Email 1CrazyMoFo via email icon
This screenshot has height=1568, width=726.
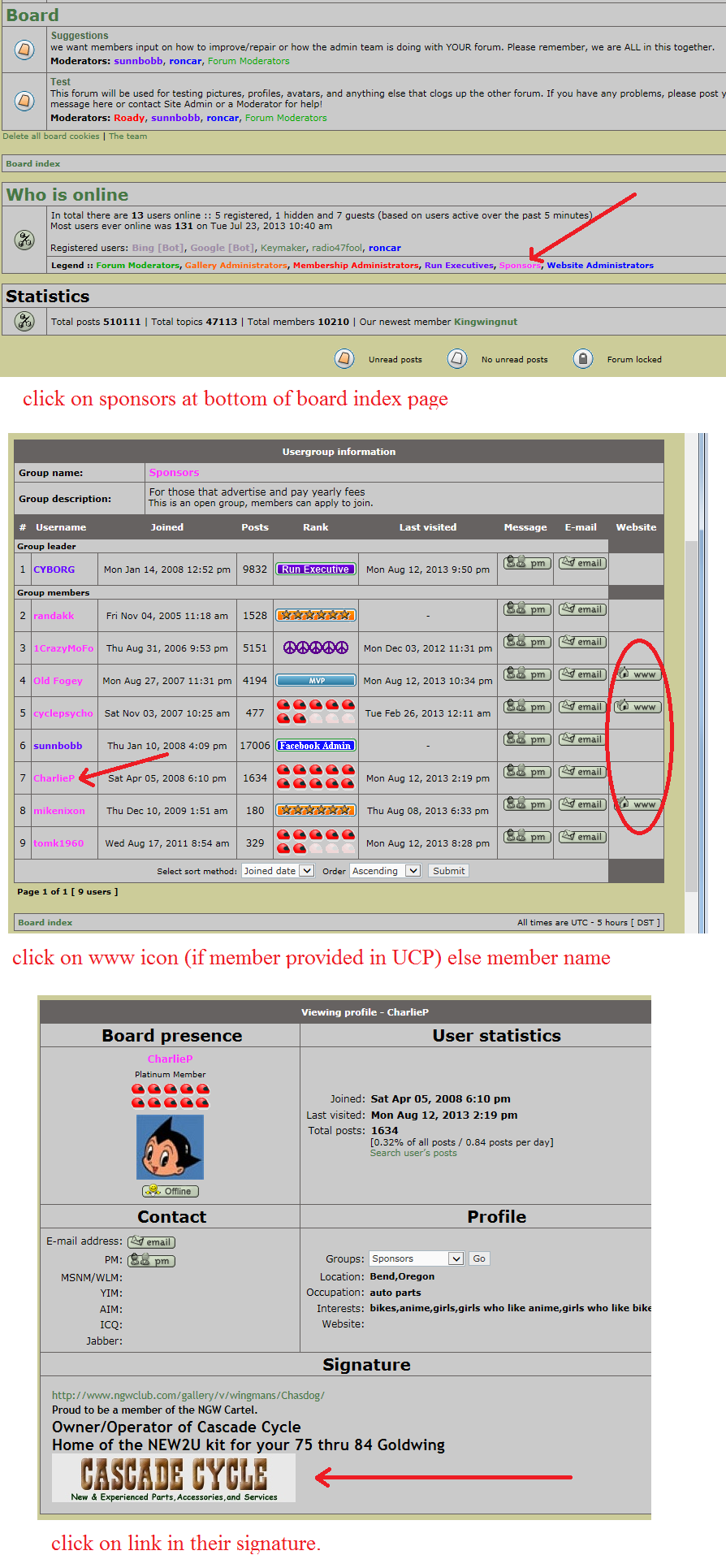click(582, 642)
